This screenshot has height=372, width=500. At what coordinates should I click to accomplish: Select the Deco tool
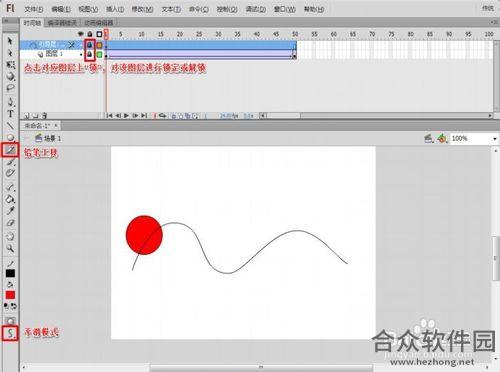[10, 173]
